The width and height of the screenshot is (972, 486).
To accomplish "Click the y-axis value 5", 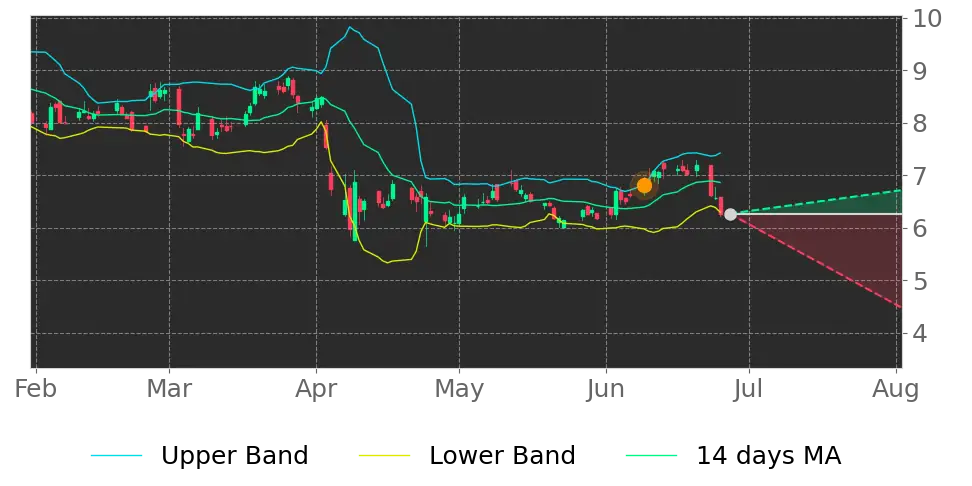I will [x=919, y=281].
